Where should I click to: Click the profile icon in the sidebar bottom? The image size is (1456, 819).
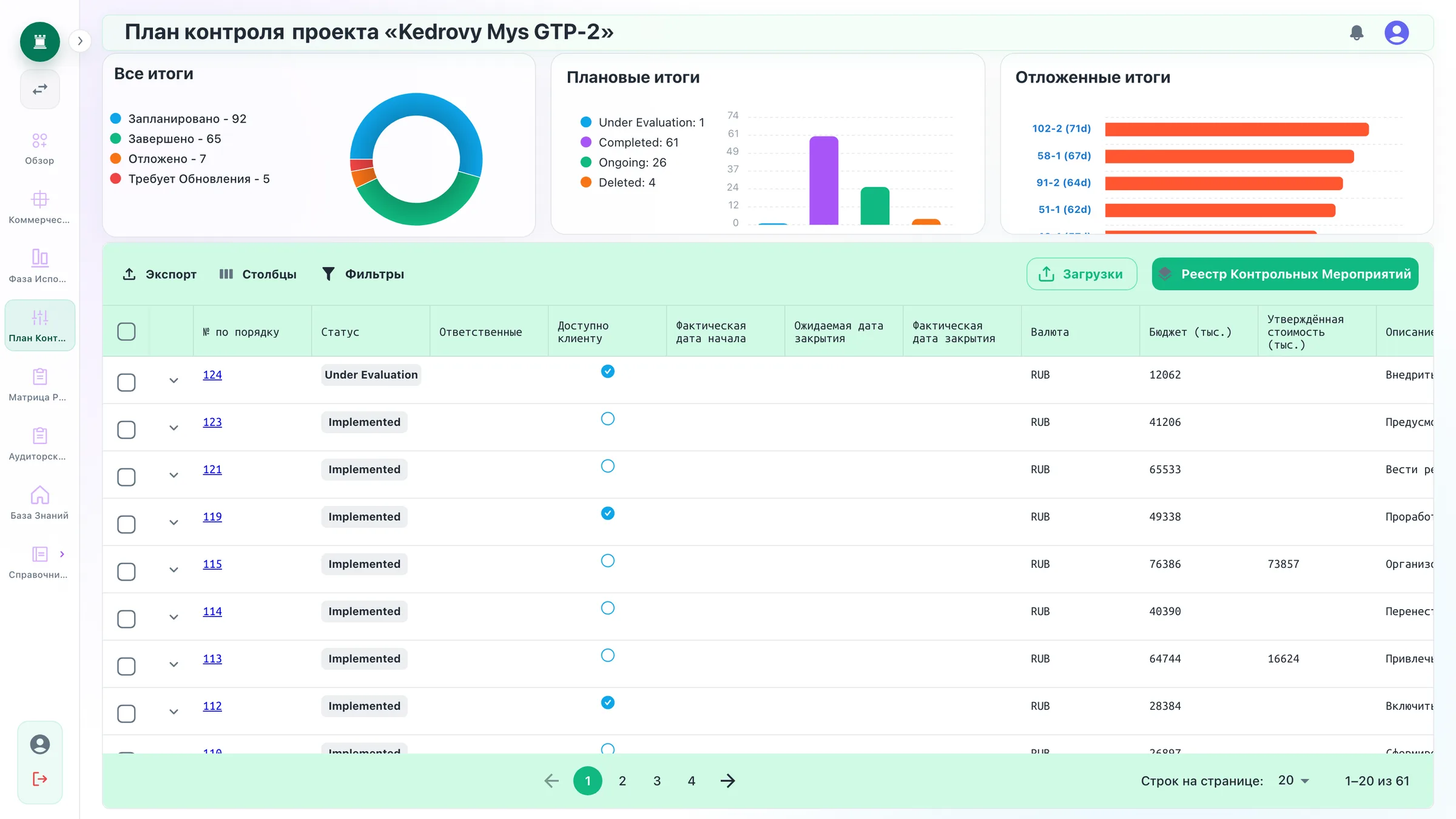tap(40, 744)
